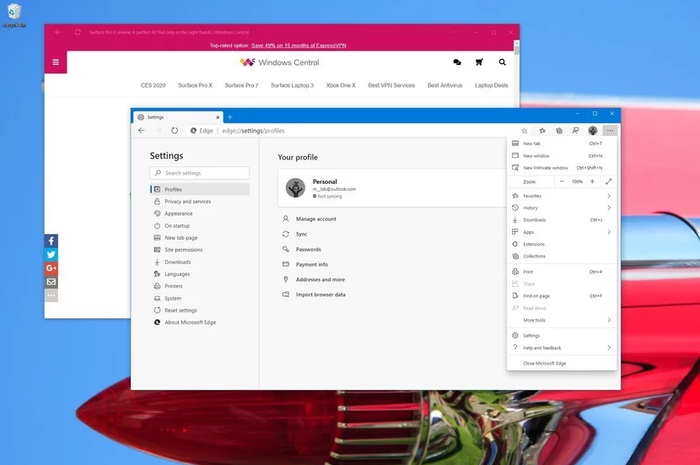The image size is (700, 465).
Task: Click the Windows Central logo
Action: click(x=279, y=62)
